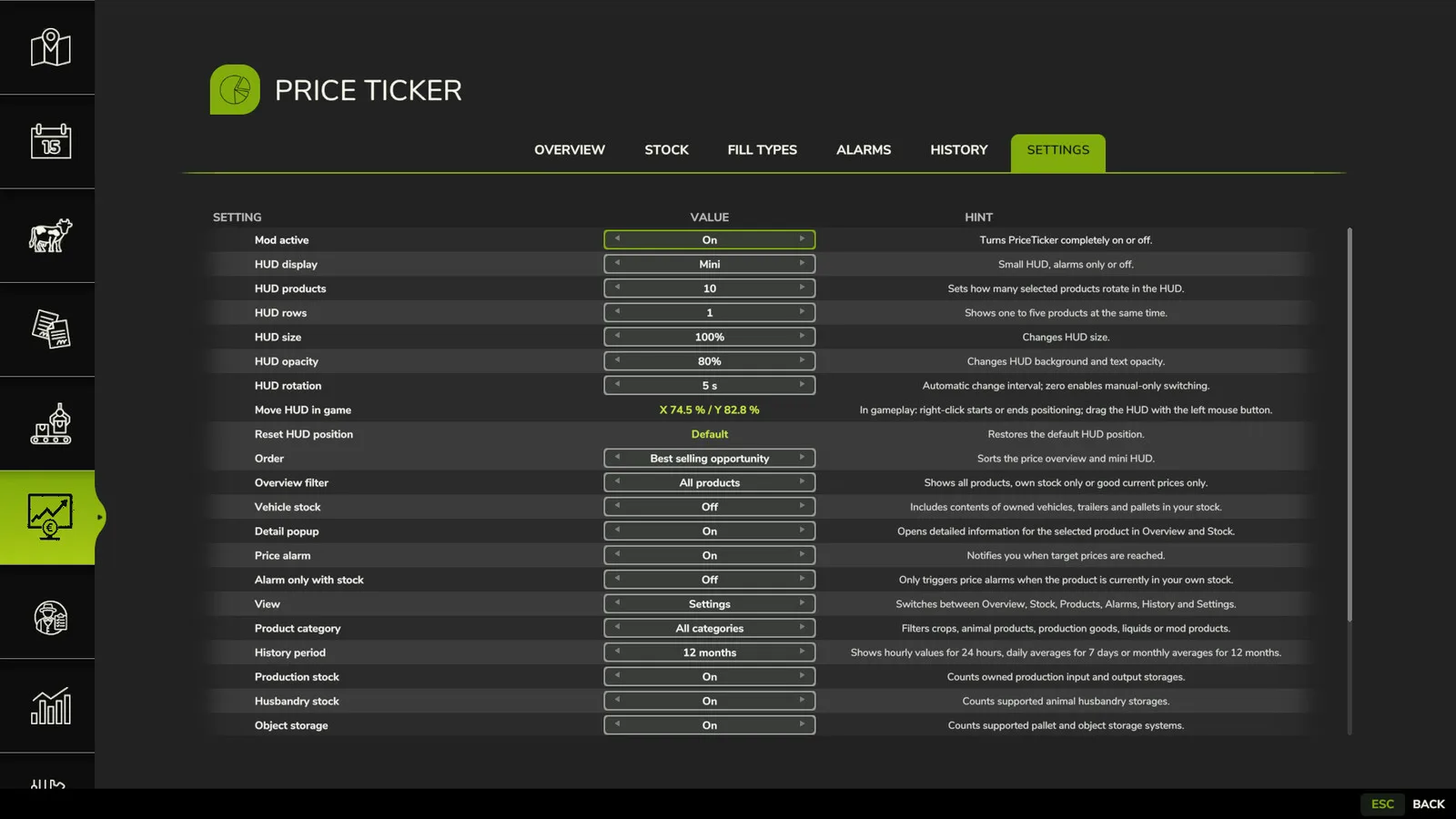Change Order selector to next option
This screenshot has height=819, width=1456.
pos(802,458)
